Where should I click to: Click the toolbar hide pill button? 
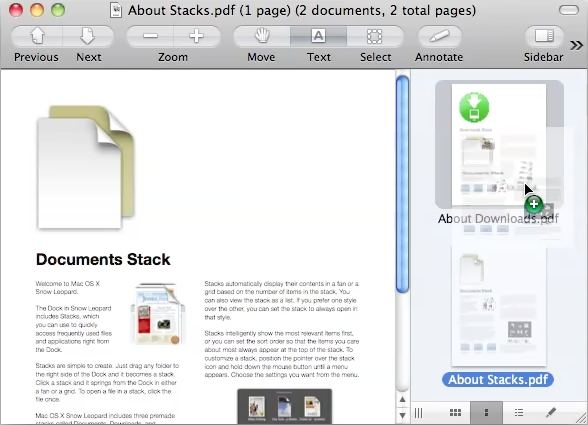click(569, 10)
